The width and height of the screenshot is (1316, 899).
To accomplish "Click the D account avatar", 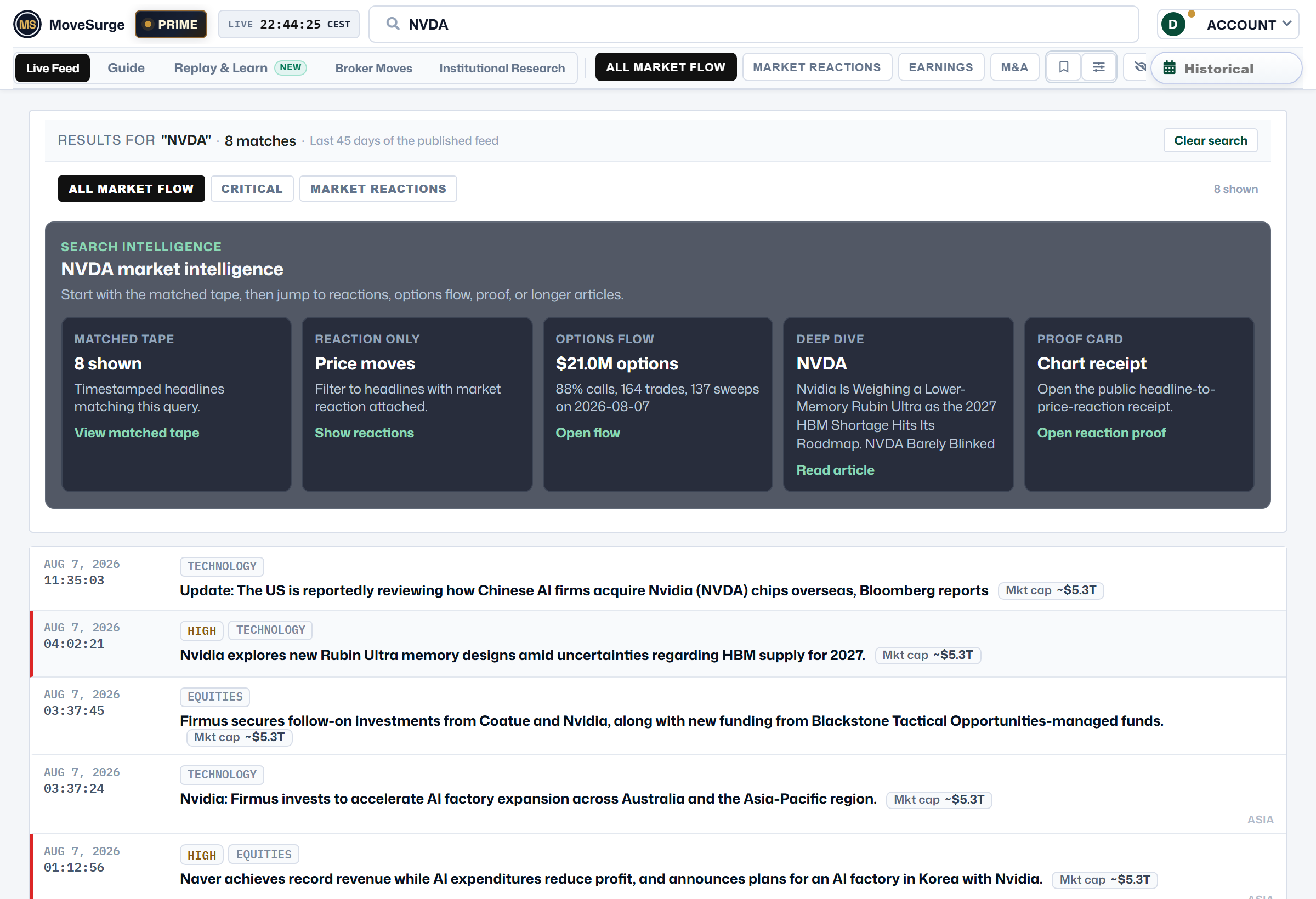I will click(1173, 24).
